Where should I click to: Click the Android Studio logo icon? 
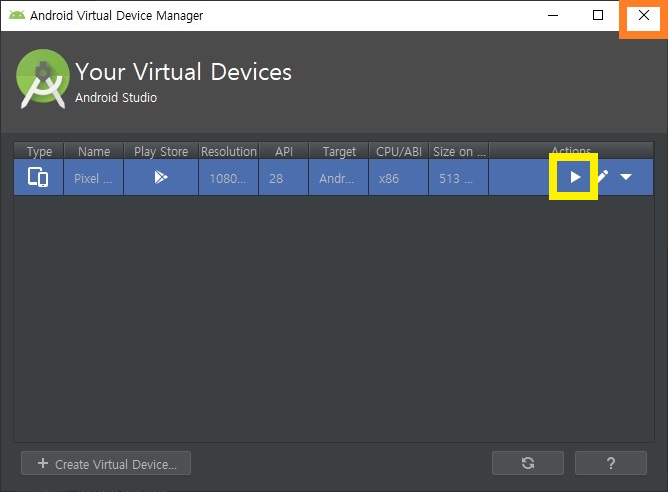43,78
